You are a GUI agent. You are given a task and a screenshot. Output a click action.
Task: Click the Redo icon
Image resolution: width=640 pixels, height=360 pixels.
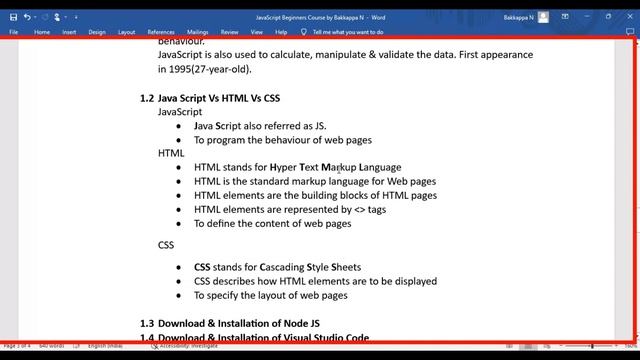45,17
